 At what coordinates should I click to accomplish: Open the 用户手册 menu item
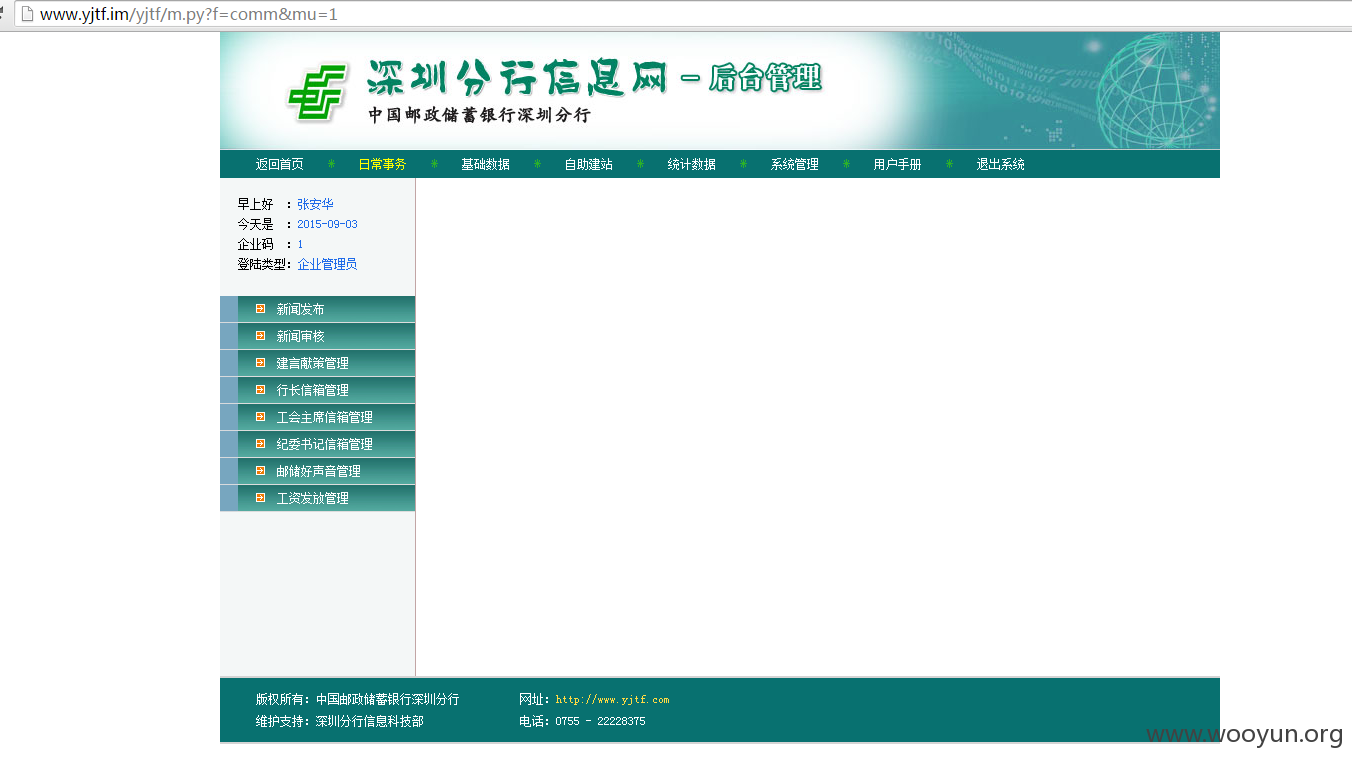pyautogui.click(x=897, y=164)
